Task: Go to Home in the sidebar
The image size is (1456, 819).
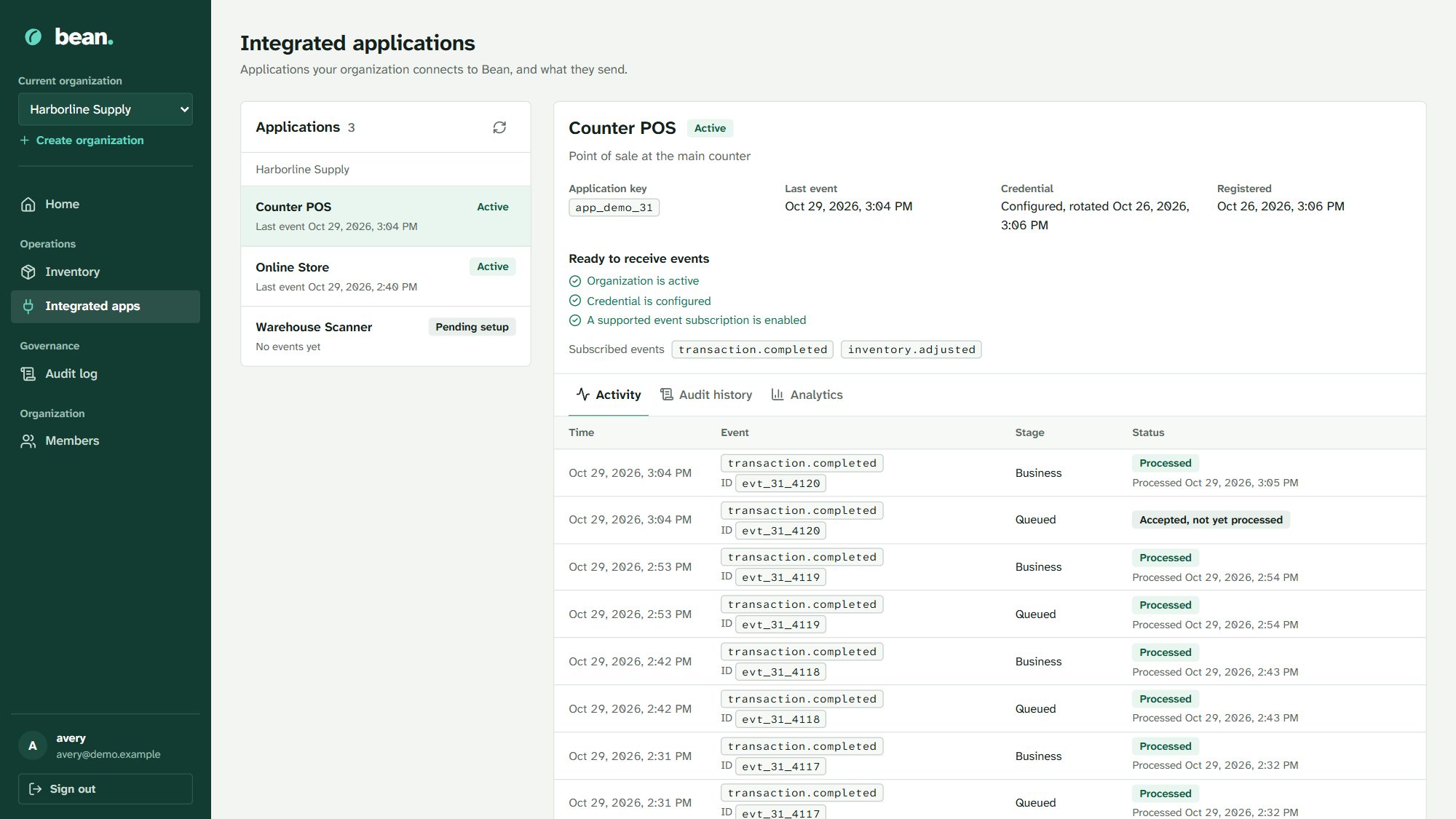Action: [x=106, y=205]
